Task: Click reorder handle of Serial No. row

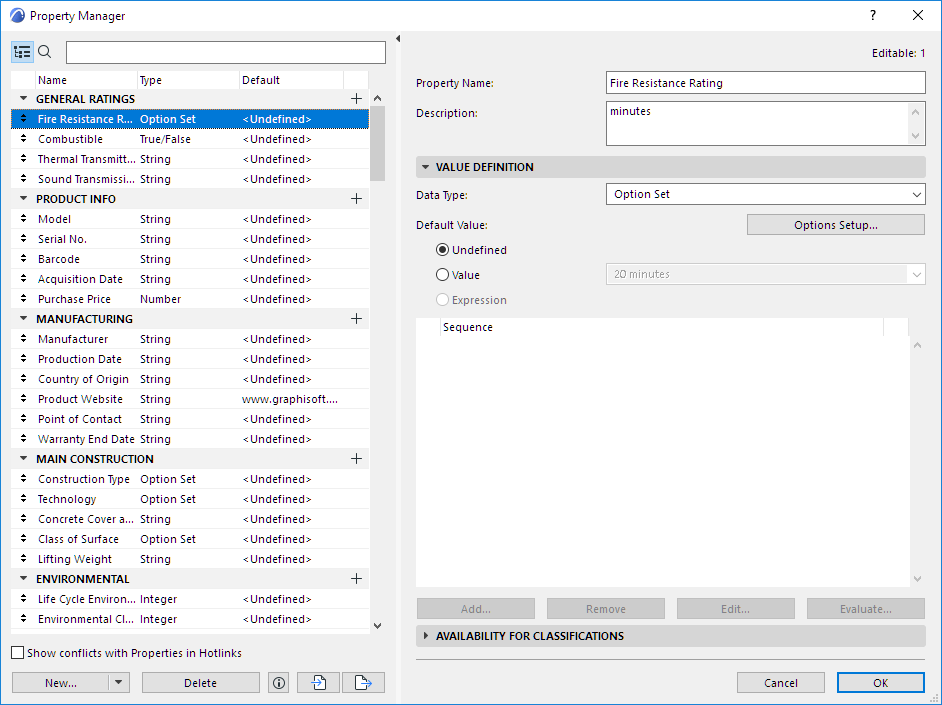Action: (x=23, y=239)
